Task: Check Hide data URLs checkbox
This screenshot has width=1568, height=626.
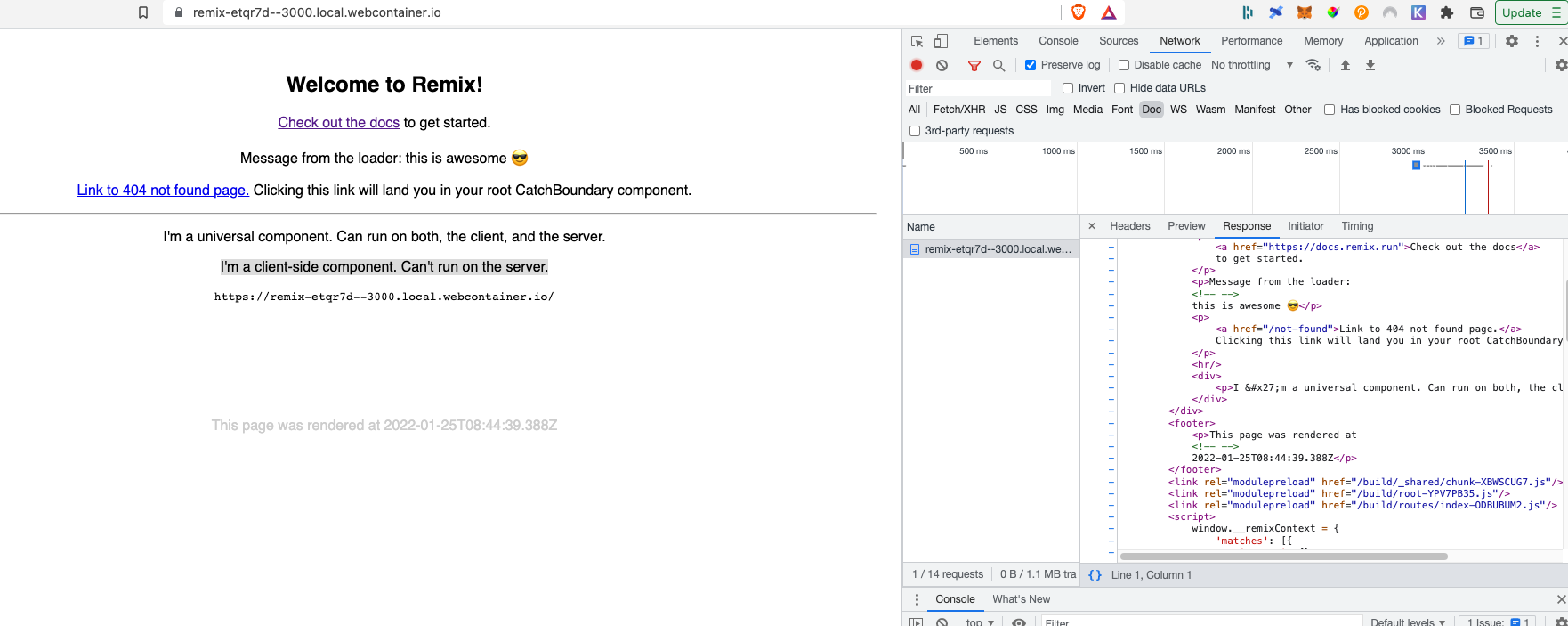Action: [x=1119, y=88]
